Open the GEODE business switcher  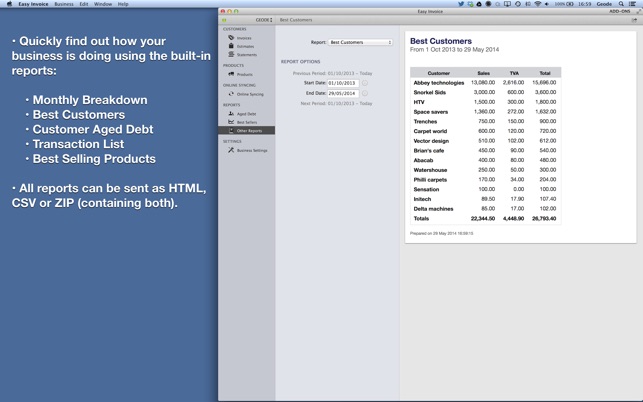[x=264, y=20]
